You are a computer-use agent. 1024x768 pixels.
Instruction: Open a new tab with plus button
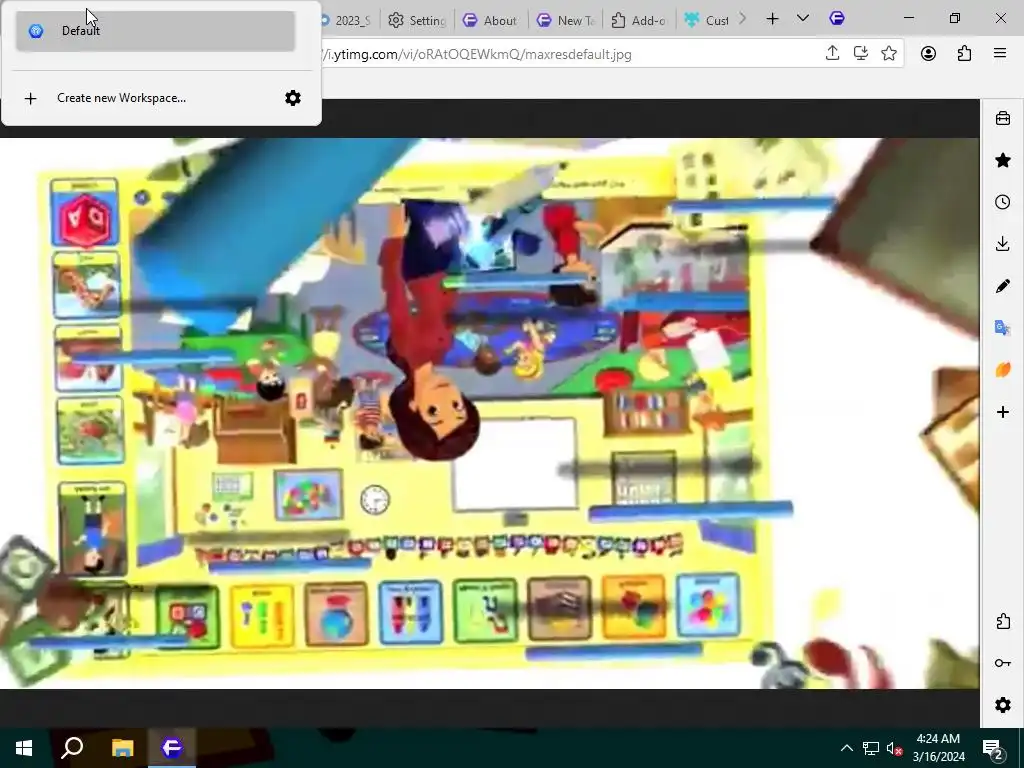point(773,19)
